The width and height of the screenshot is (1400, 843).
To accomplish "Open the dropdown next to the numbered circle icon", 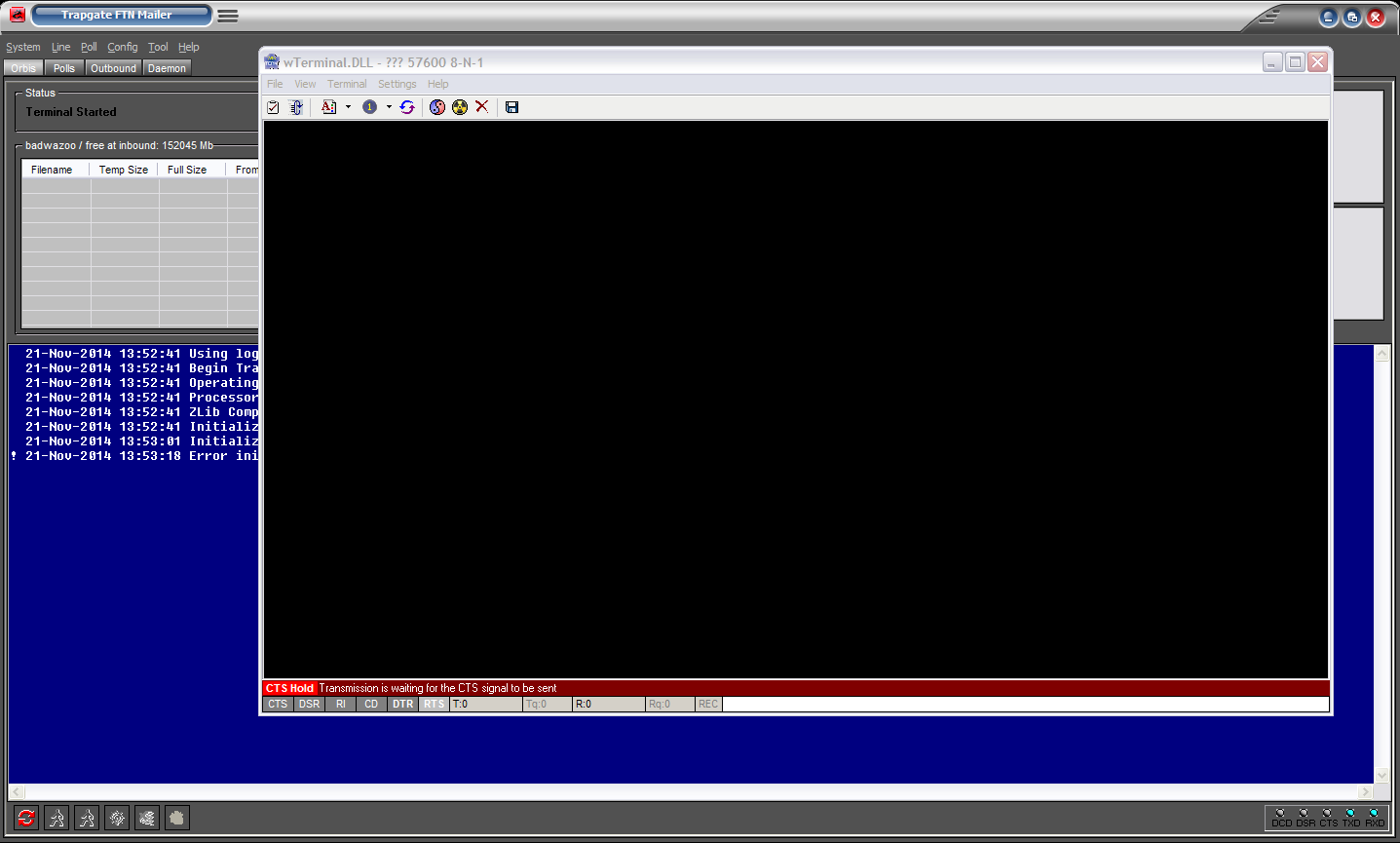I will tap(389, 107).
